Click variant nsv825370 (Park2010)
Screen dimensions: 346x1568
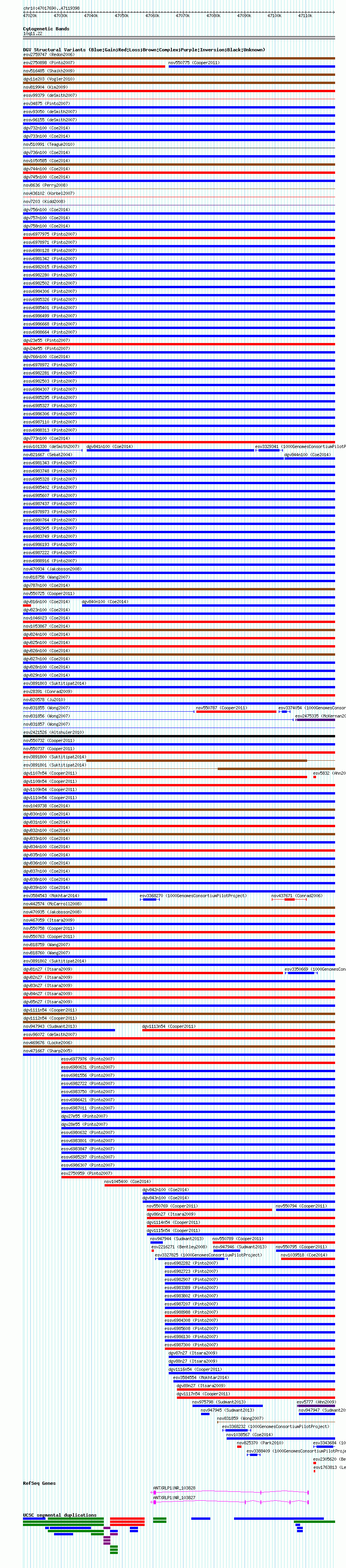coord(260,1443)
